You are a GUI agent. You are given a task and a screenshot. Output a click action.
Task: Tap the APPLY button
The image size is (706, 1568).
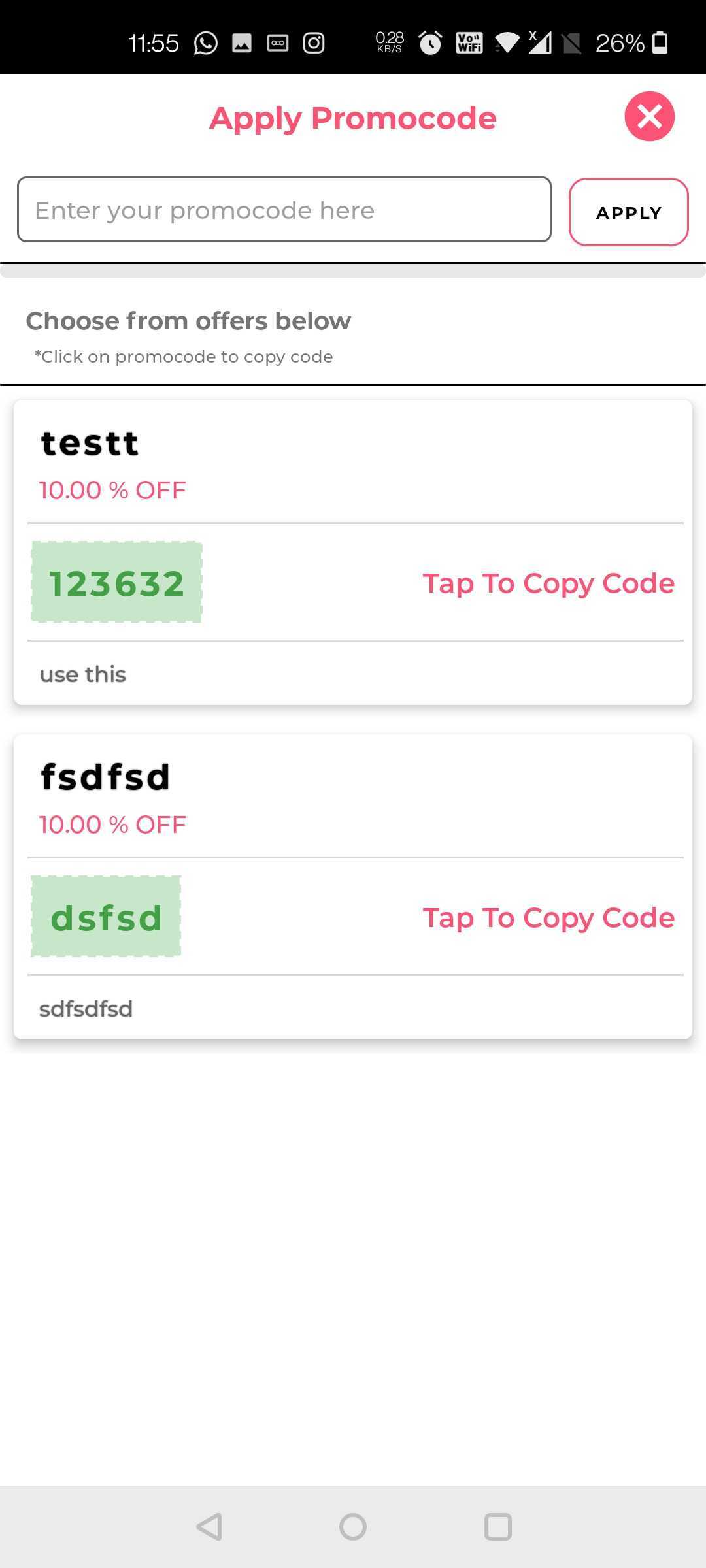[x=628, y=212]
